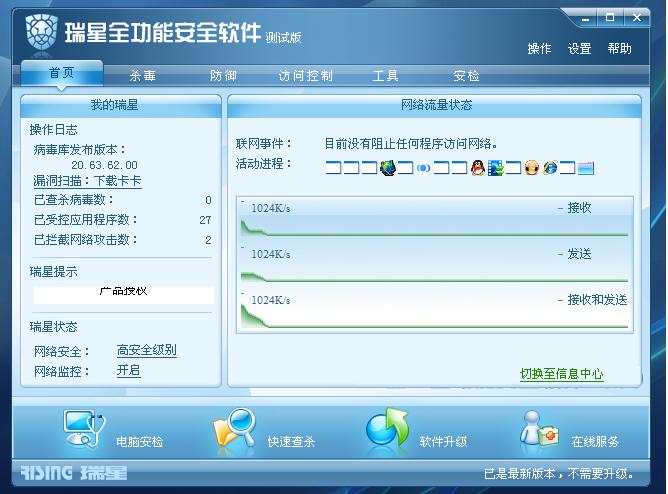Click status text 已是最新版本,不需要升级
Screen dimensions: 668x494
pos(559,474)
